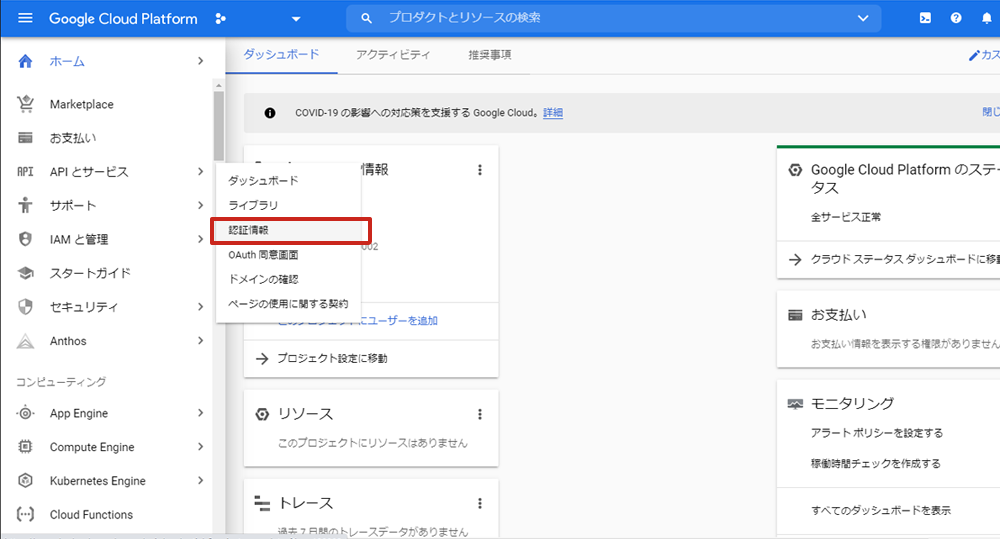This screenshot has height=539, width=1000.
Task: Open the 詳細 link in COVID-19 banner
Action: 553,113
